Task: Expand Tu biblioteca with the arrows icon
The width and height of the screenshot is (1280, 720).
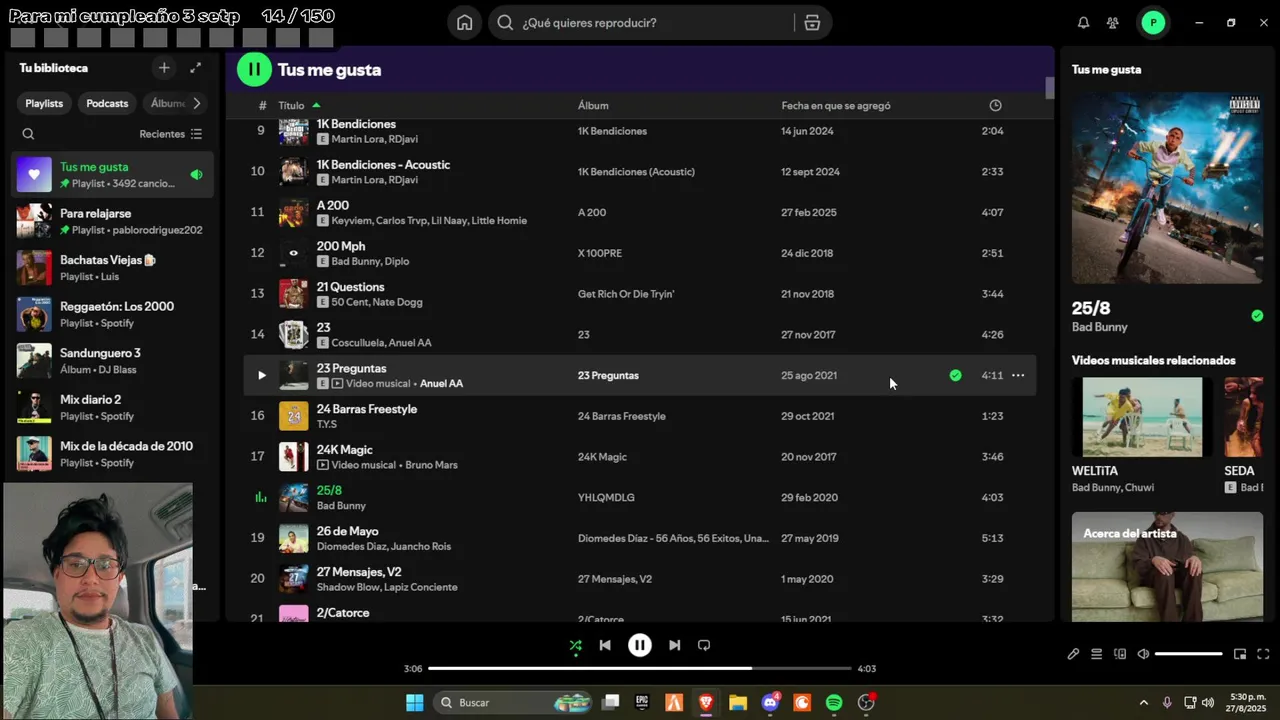Action: pos(195,68)
